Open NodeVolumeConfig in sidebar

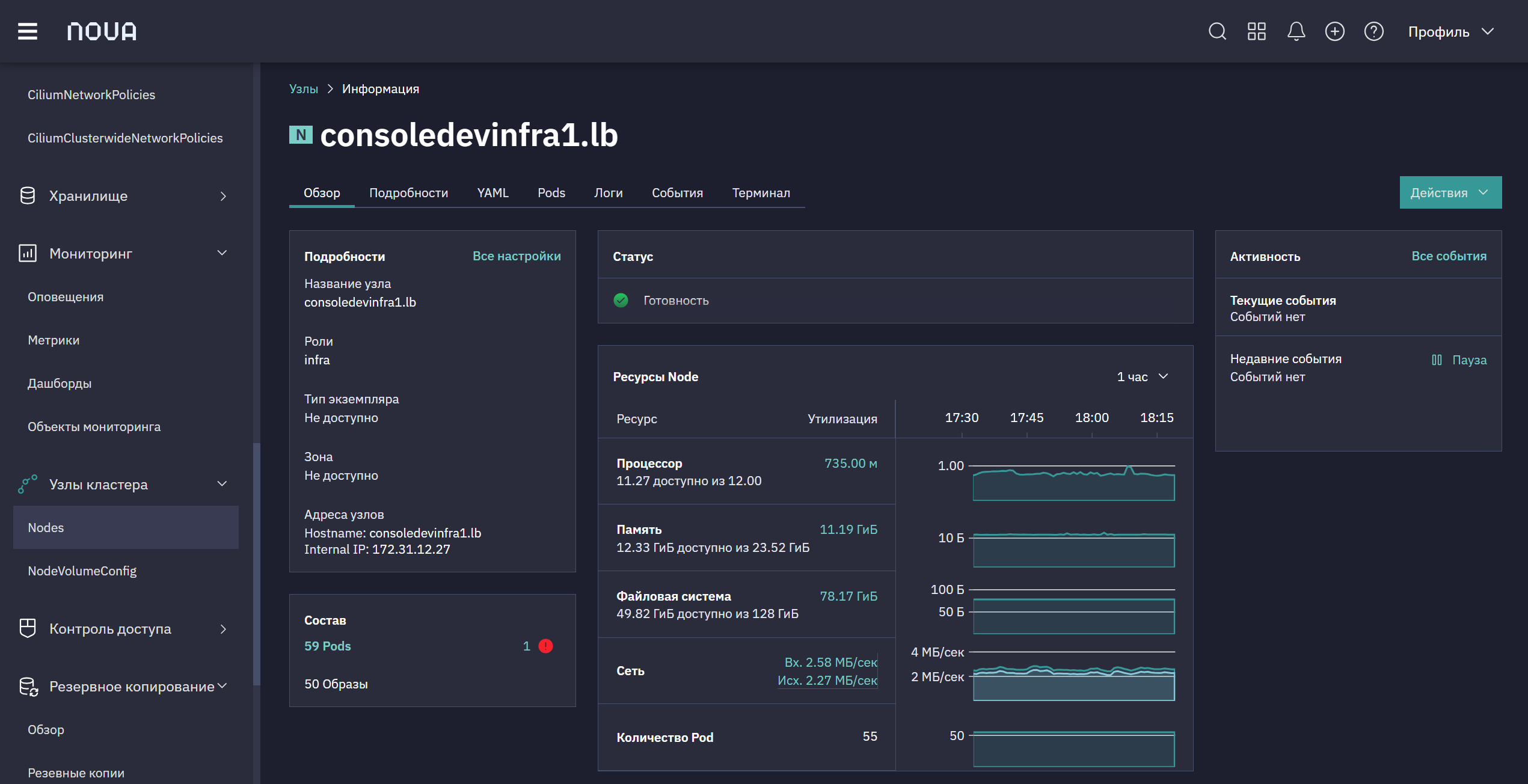(82, 571)
